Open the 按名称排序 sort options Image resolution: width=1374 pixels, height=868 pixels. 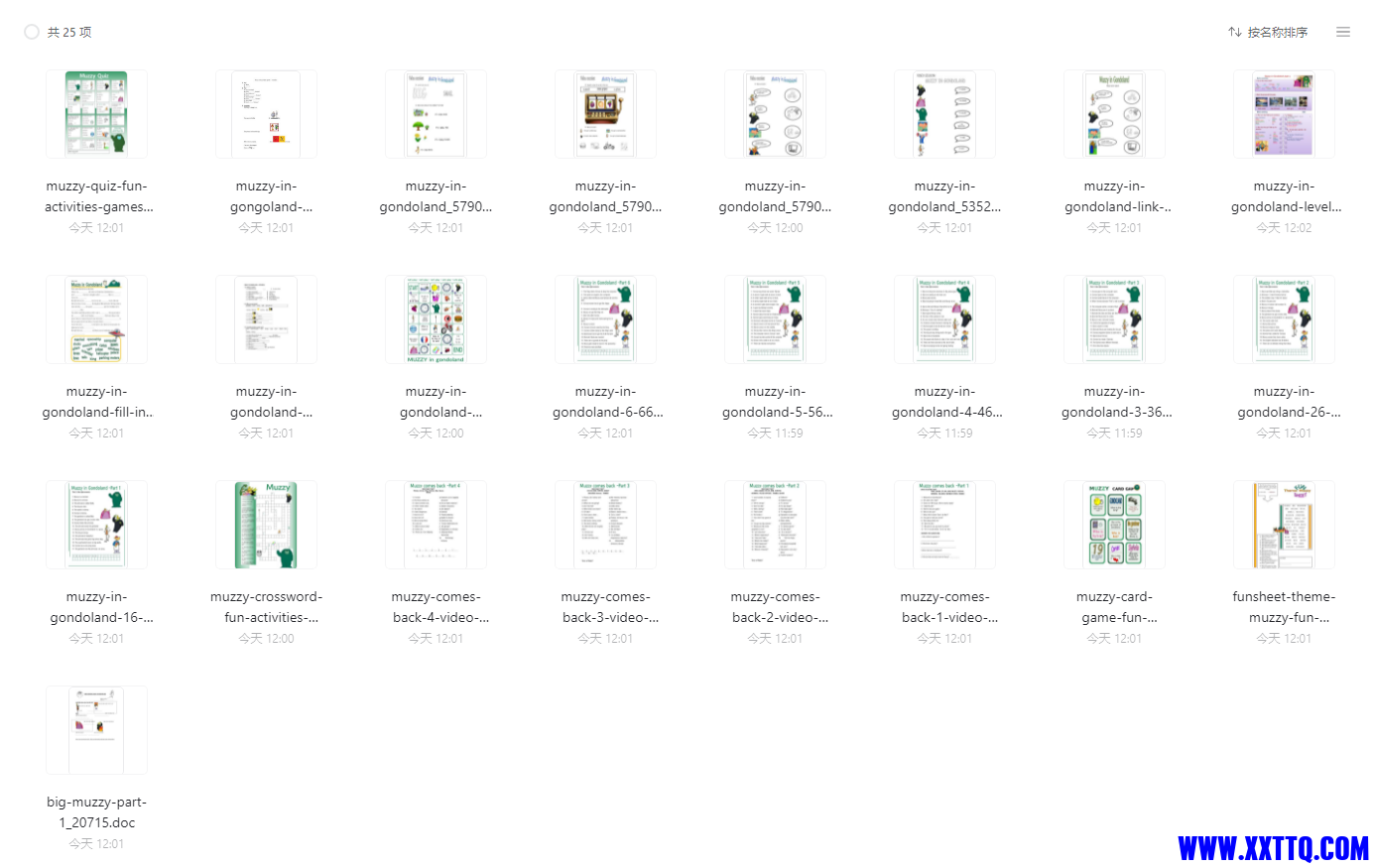pyautogui.click(x=1268, y=32)
